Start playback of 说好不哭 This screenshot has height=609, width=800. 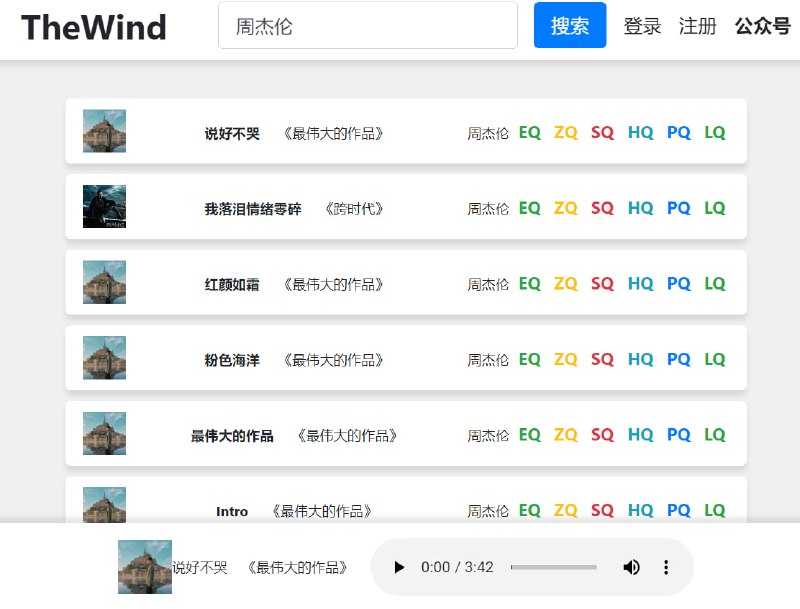399,567
